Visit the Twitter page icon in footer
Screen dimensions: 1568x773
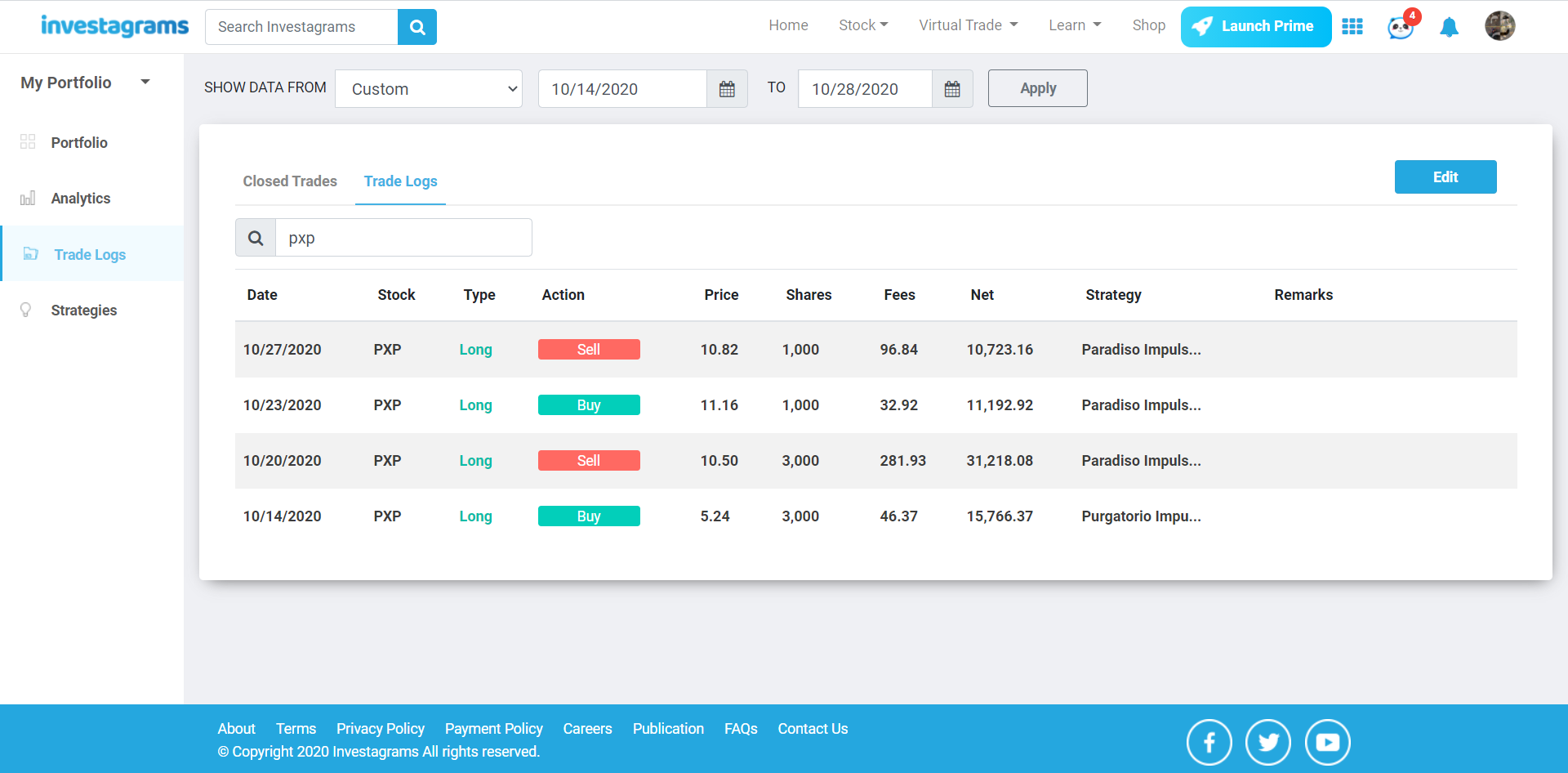(x=1268, y=742)
